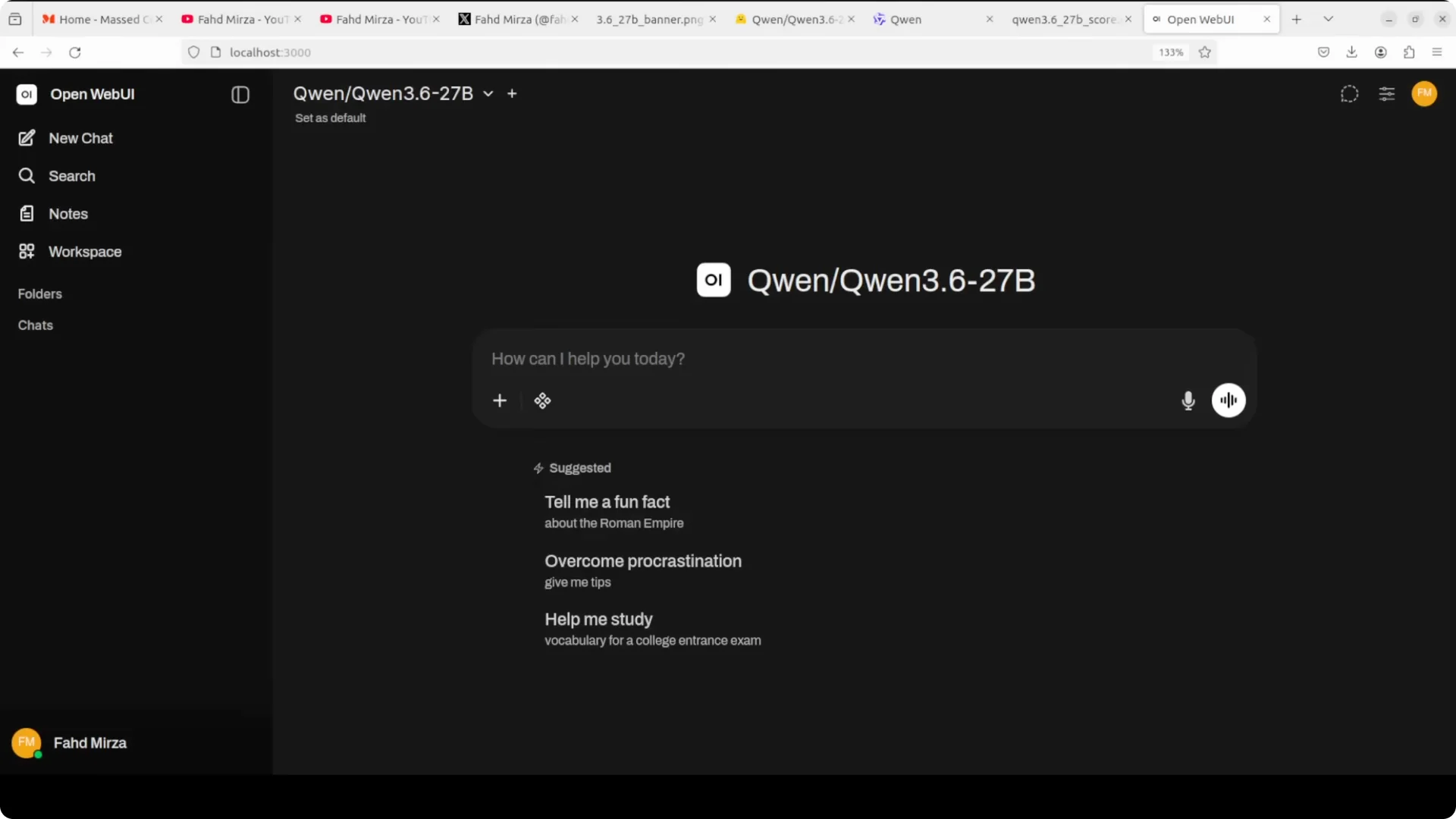Choose 'Tell me a fun fact' suggestion

[614, 512]
